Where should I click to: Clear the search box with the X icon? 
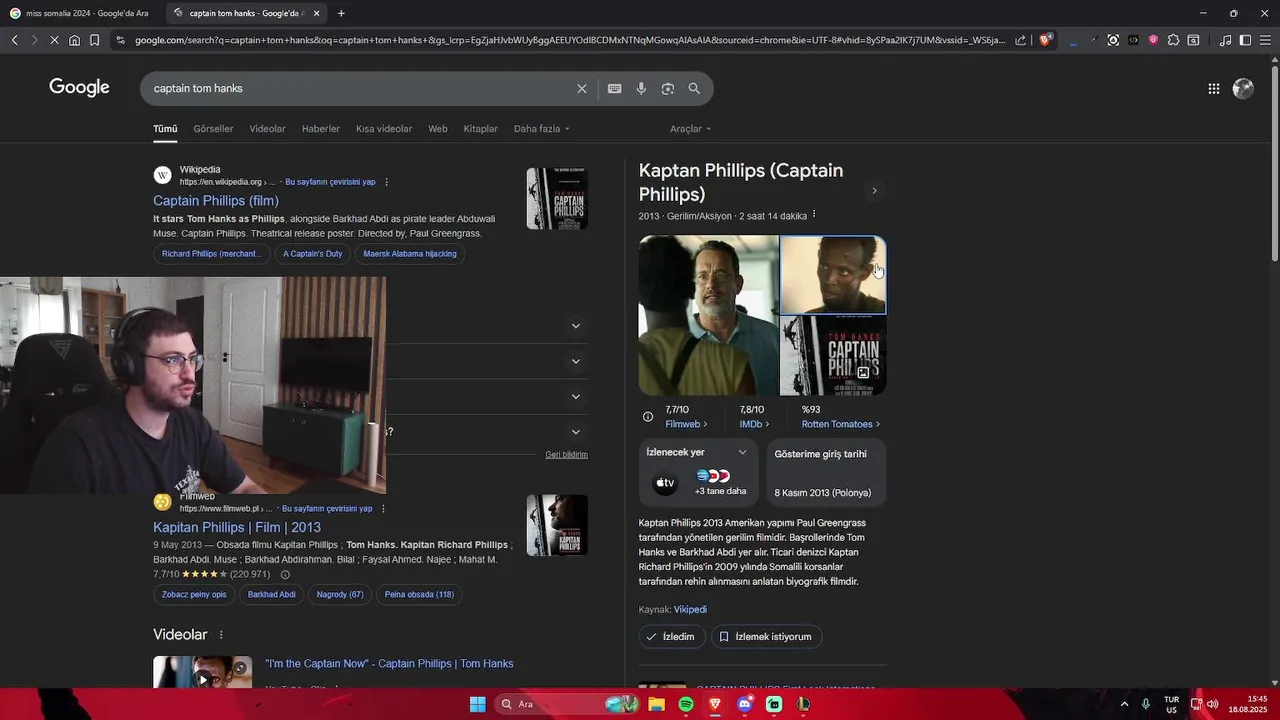click(582, 88)
